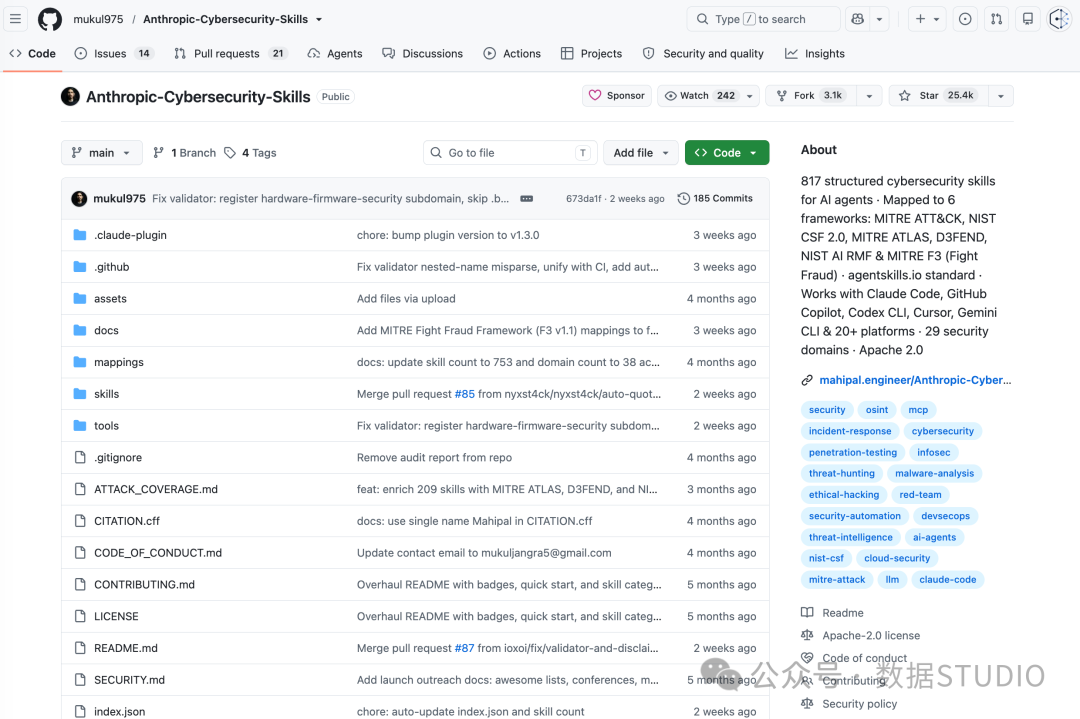Open the Security and quality tab

click(x=704, y=54)
